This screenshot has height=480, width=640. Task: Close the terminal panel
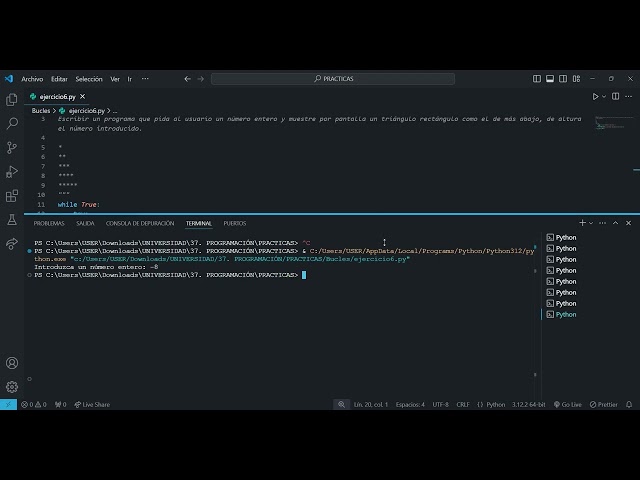point(629,223)
